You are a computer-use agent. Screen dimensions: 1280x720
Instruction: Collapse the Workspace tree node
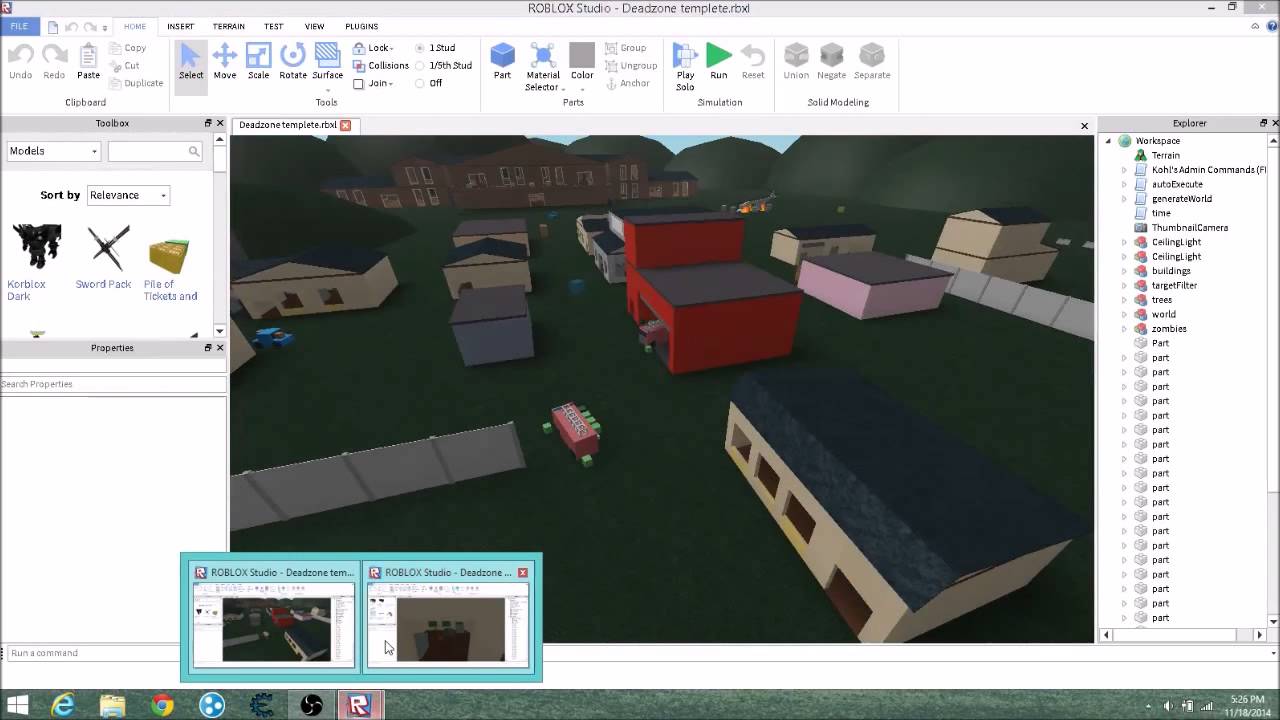click(x=1108, y=141)
